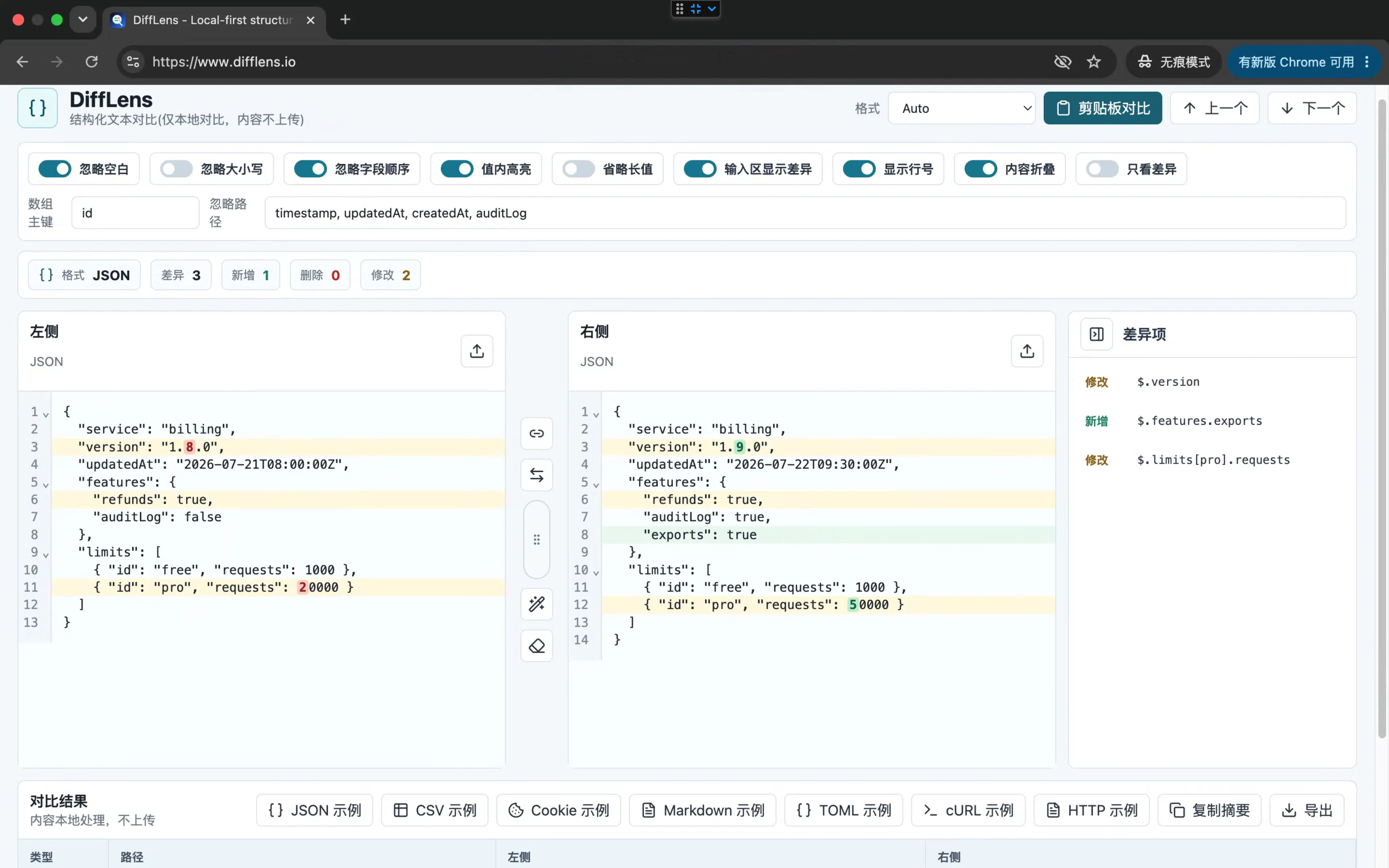Toggle 省略长值 switch
1389x868 pixels.
[578, 169]
